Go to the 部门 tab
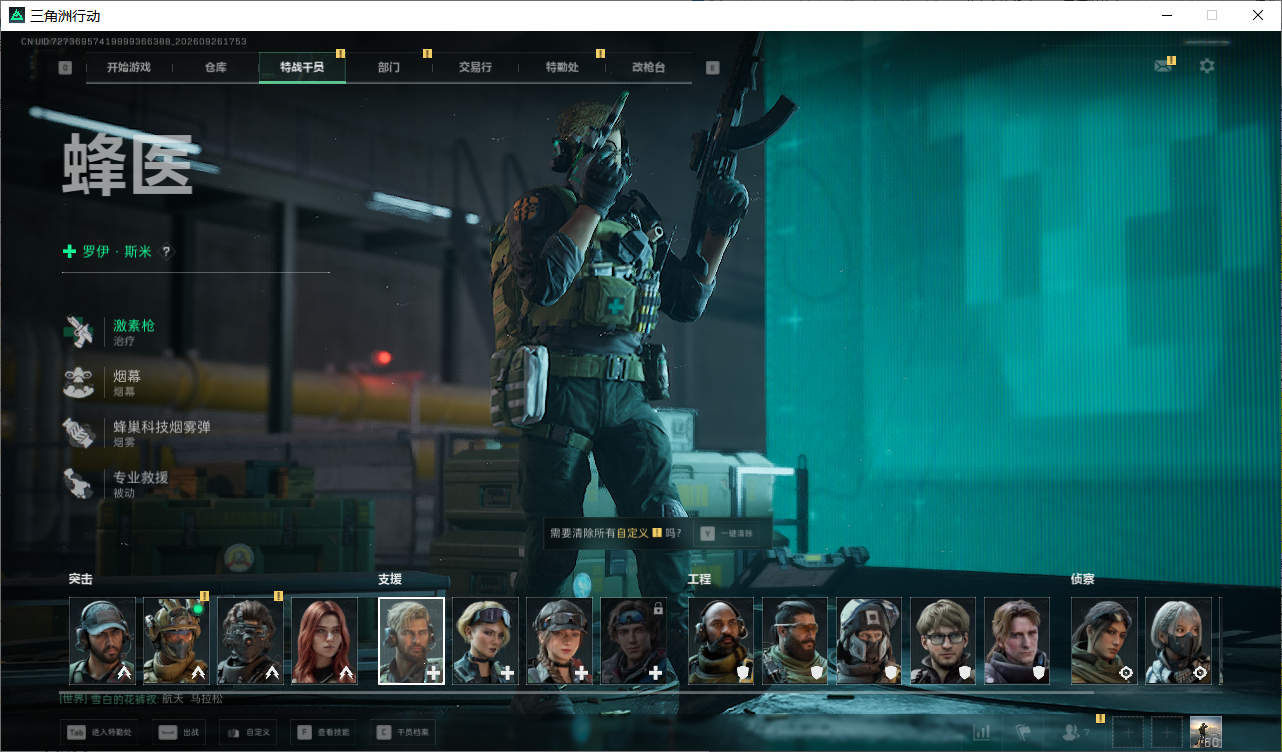This screenshot has height=752, width=1282. [x=389, y=67]
